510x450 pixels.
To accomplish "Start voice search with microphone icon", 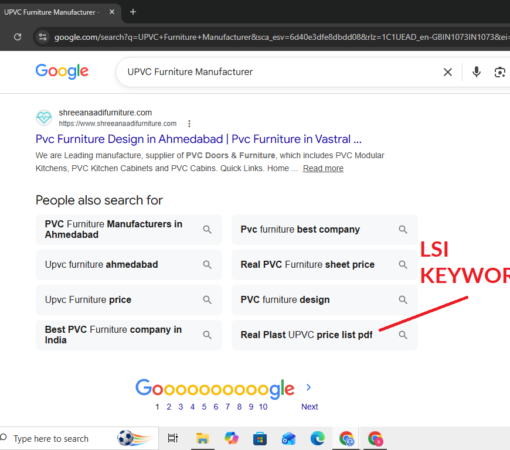I will point(476,72).
